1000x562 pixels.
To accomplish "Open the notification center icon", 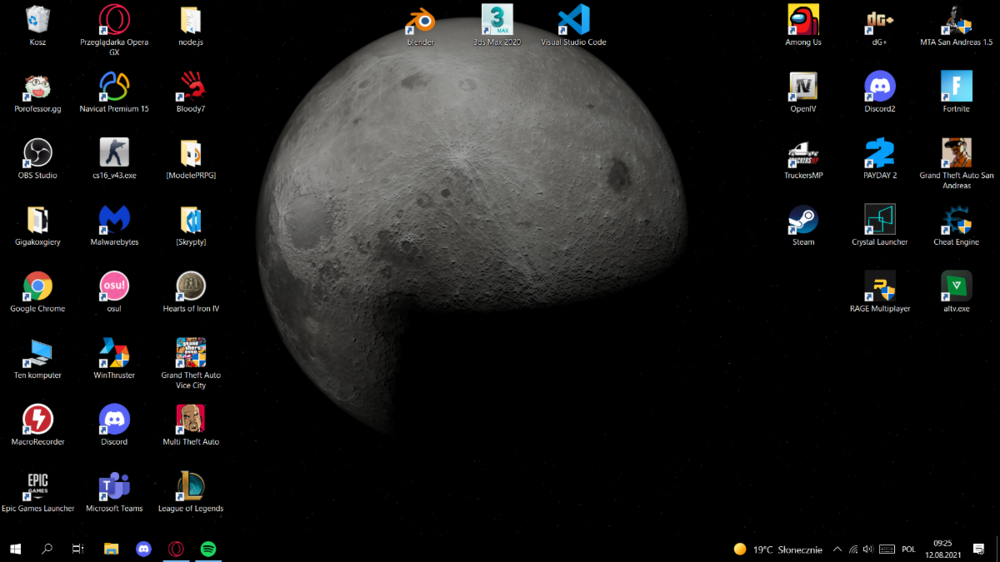I will tap(979, 549).
